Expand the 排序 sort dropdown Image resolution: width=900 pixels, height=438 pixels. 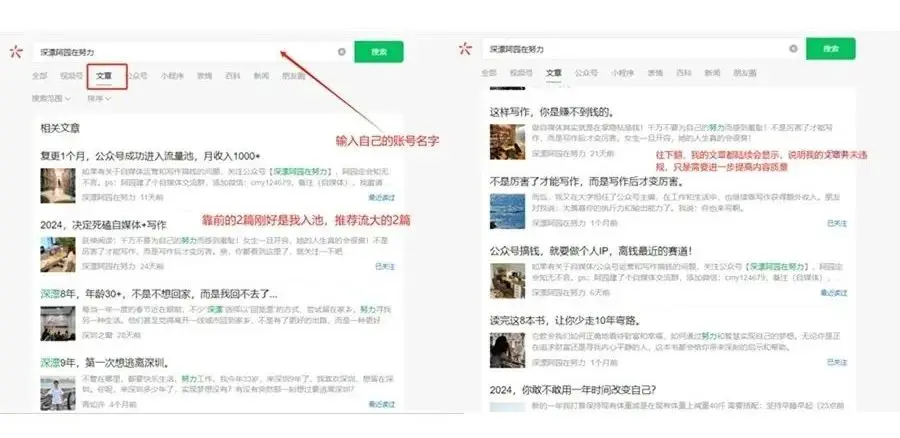pos(96,98)
